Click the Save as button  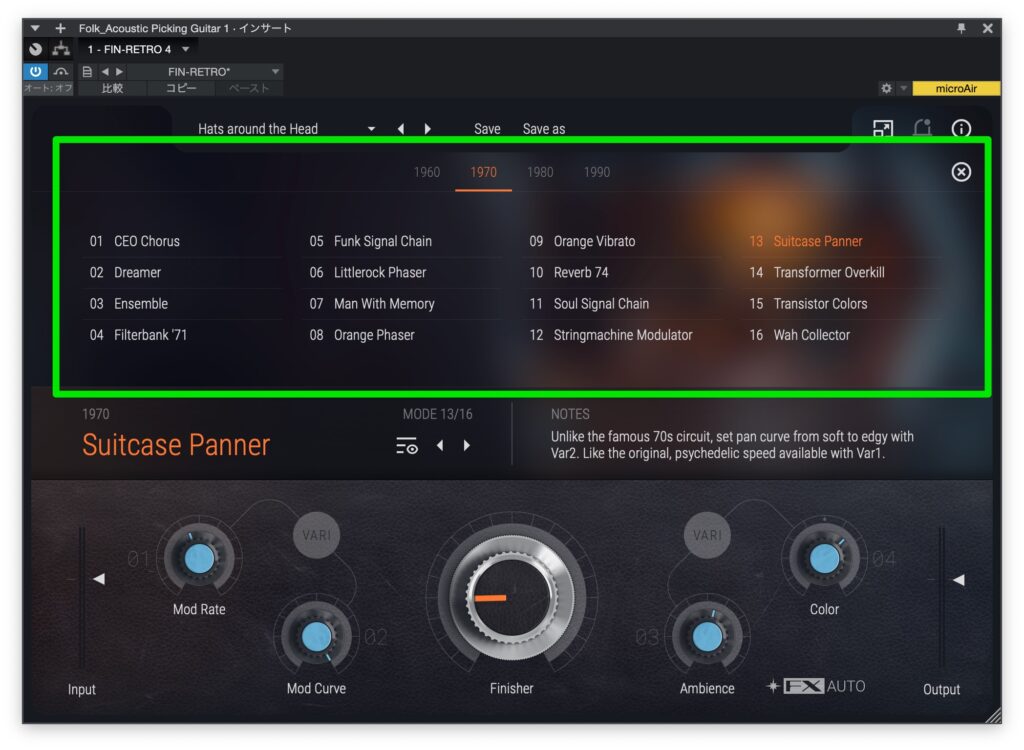tap(544, 129)
